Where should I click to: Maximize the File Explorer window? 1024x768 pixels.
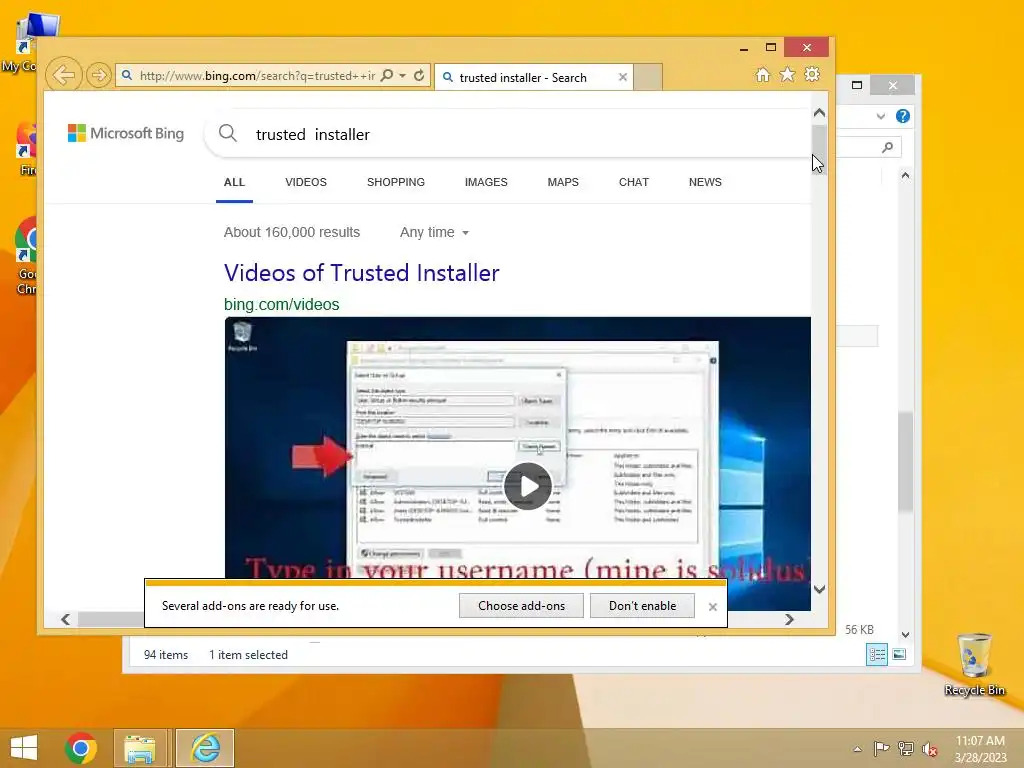click(x=857, y=85)
